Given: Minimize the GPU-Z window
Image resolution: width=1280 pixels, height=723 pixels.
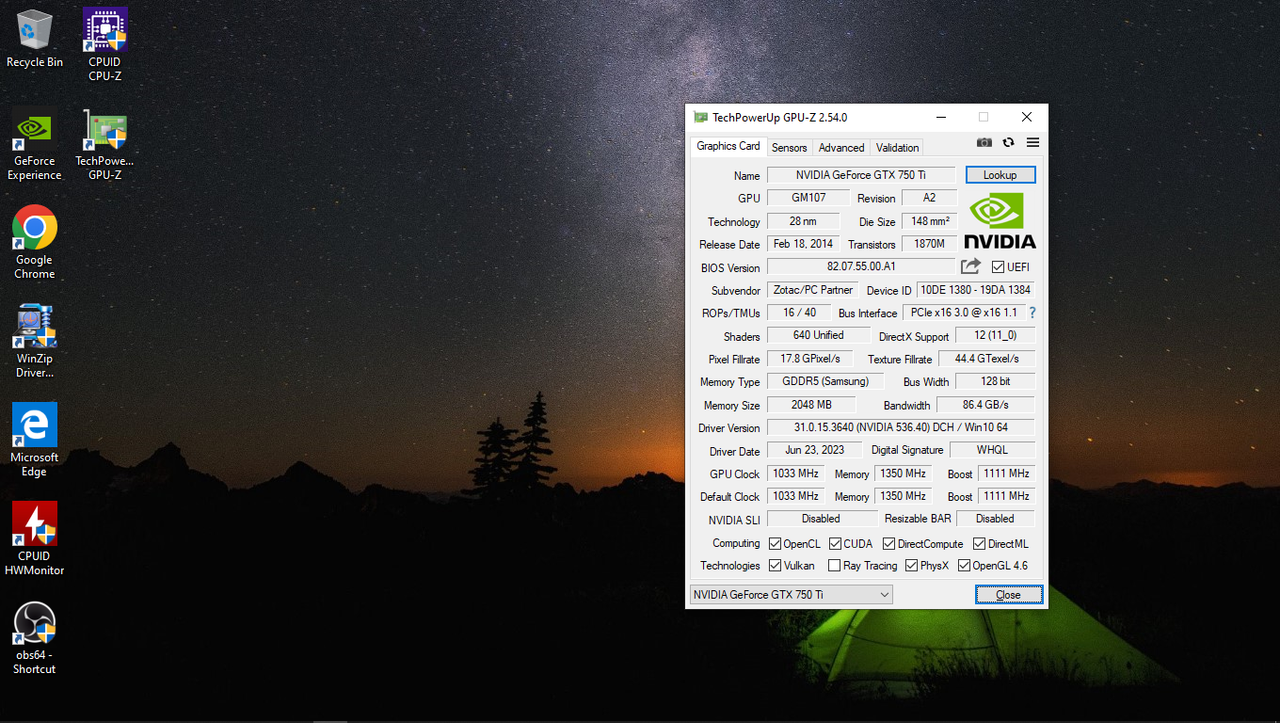Looking at the screenshot, I should [x=940, y=117].
